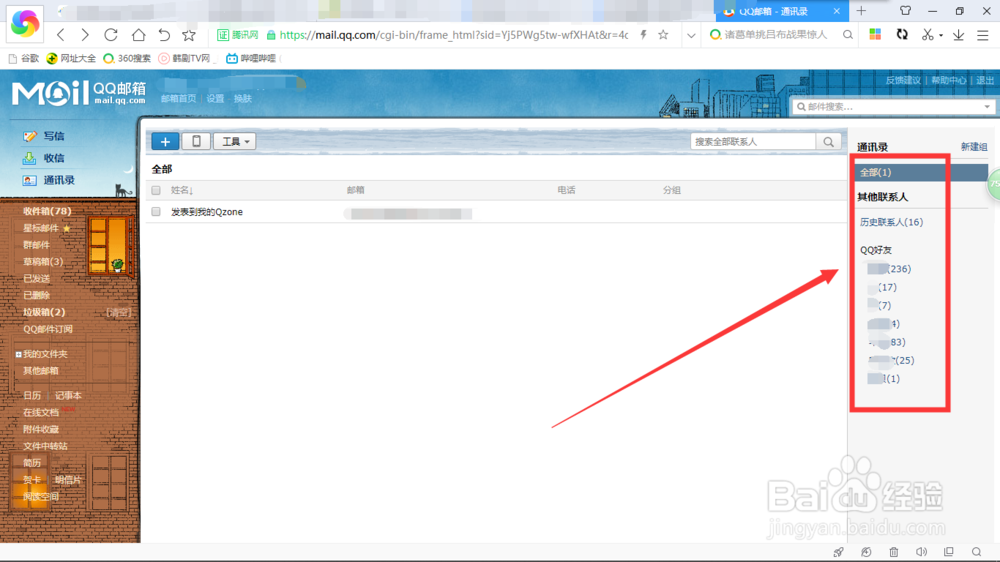Click the skin/shirt icon in title bar
The height and width of the screenshot is (562, 1000).
[x=905, y=11]
